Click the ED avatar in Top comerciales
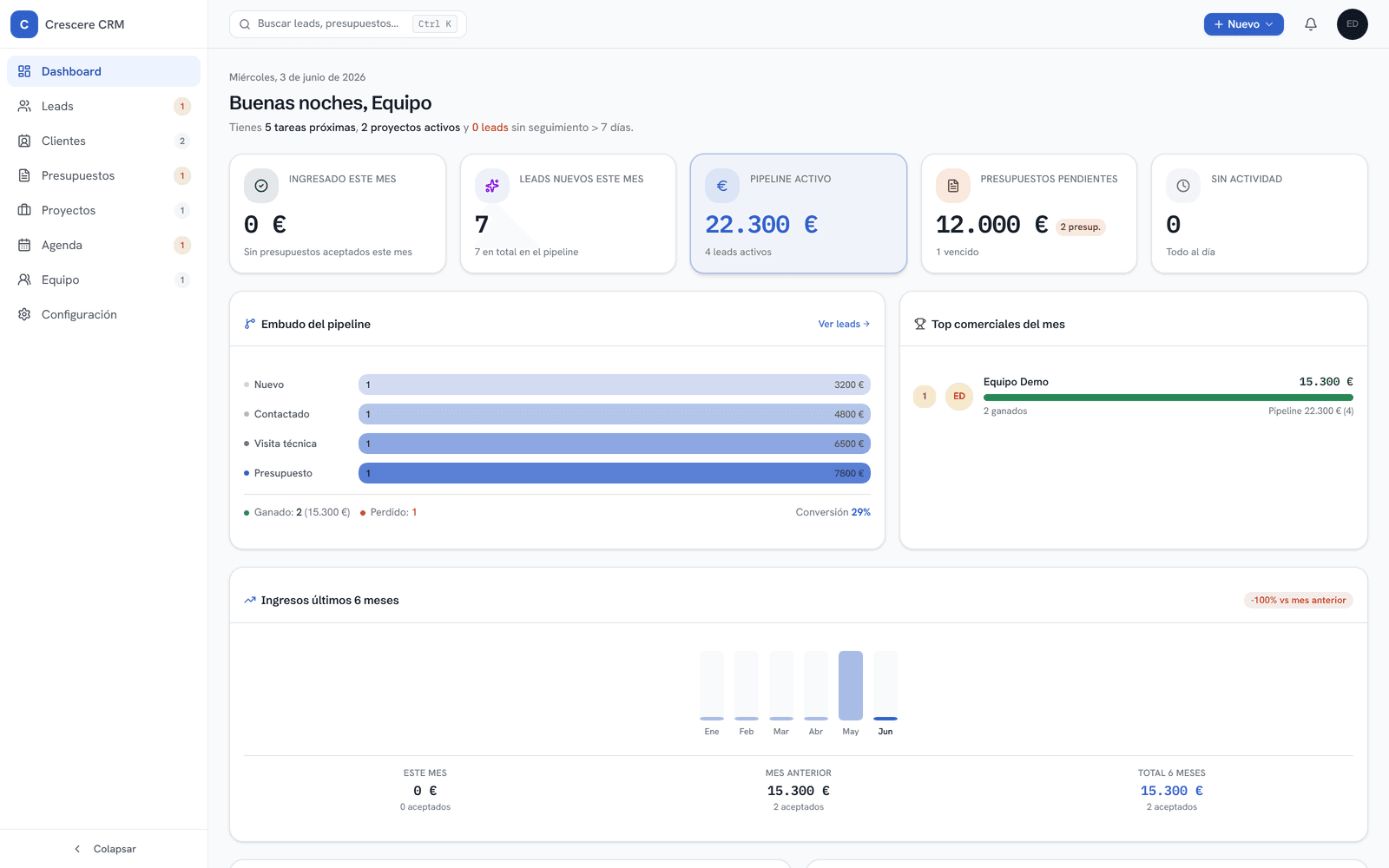Screen dimensions: 1389x868 pos(959,396)
